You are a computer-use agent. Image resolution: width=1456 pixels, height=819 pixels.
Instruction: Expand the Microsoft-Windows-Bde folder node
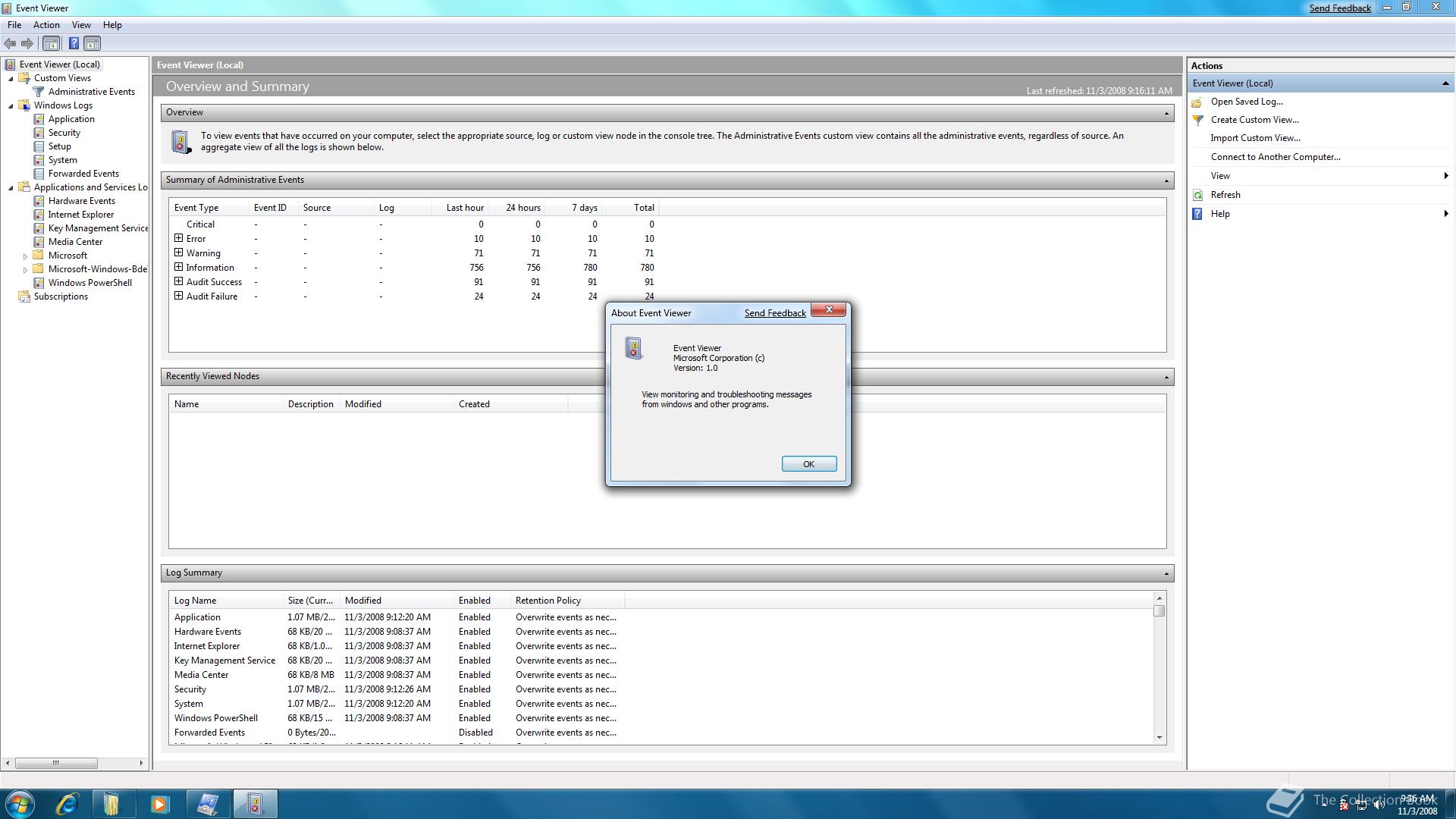tap(25, 269)
